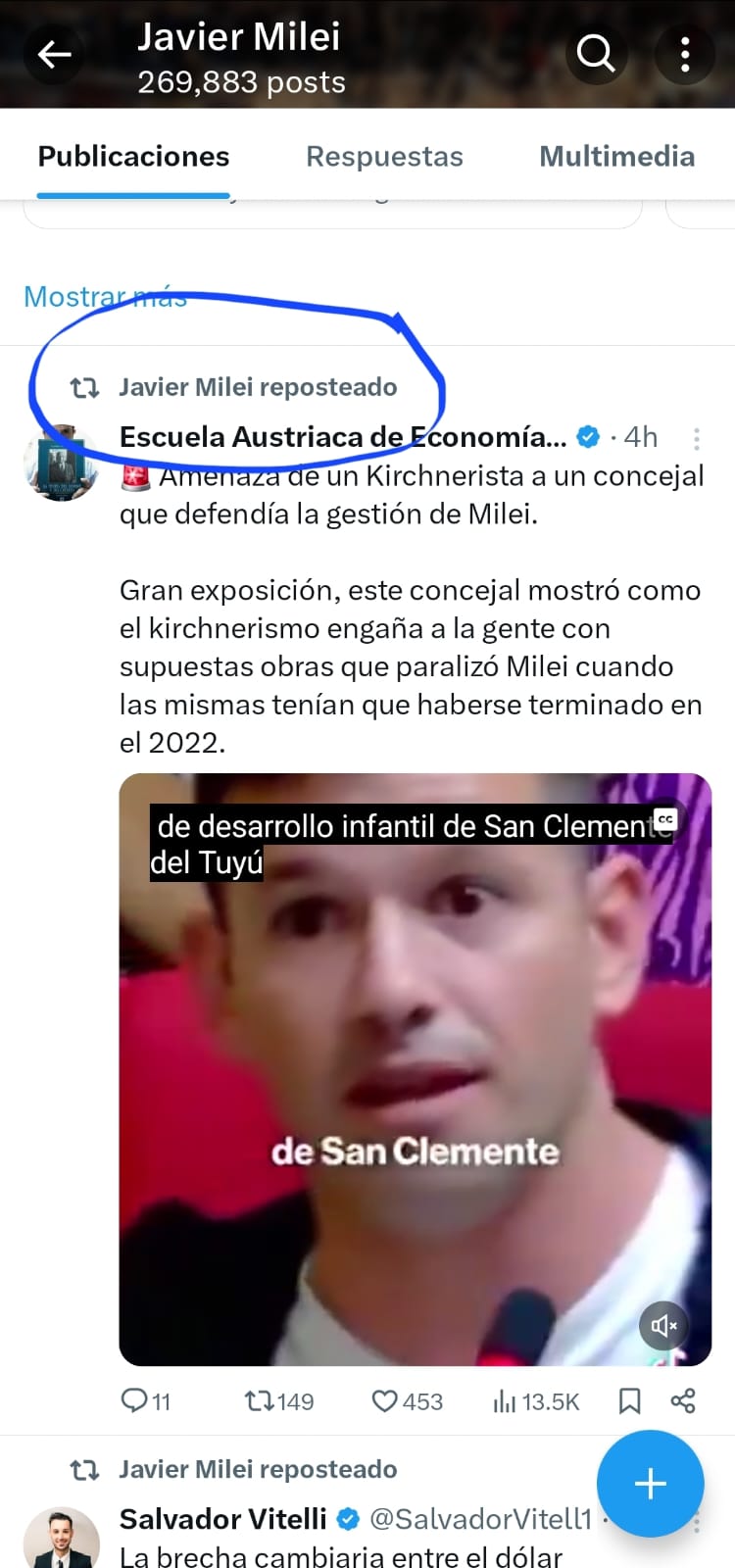Screen dimensions: 735x1568
Task: Open the Escuela Austriaca post options menu
Action: [697, 438]
